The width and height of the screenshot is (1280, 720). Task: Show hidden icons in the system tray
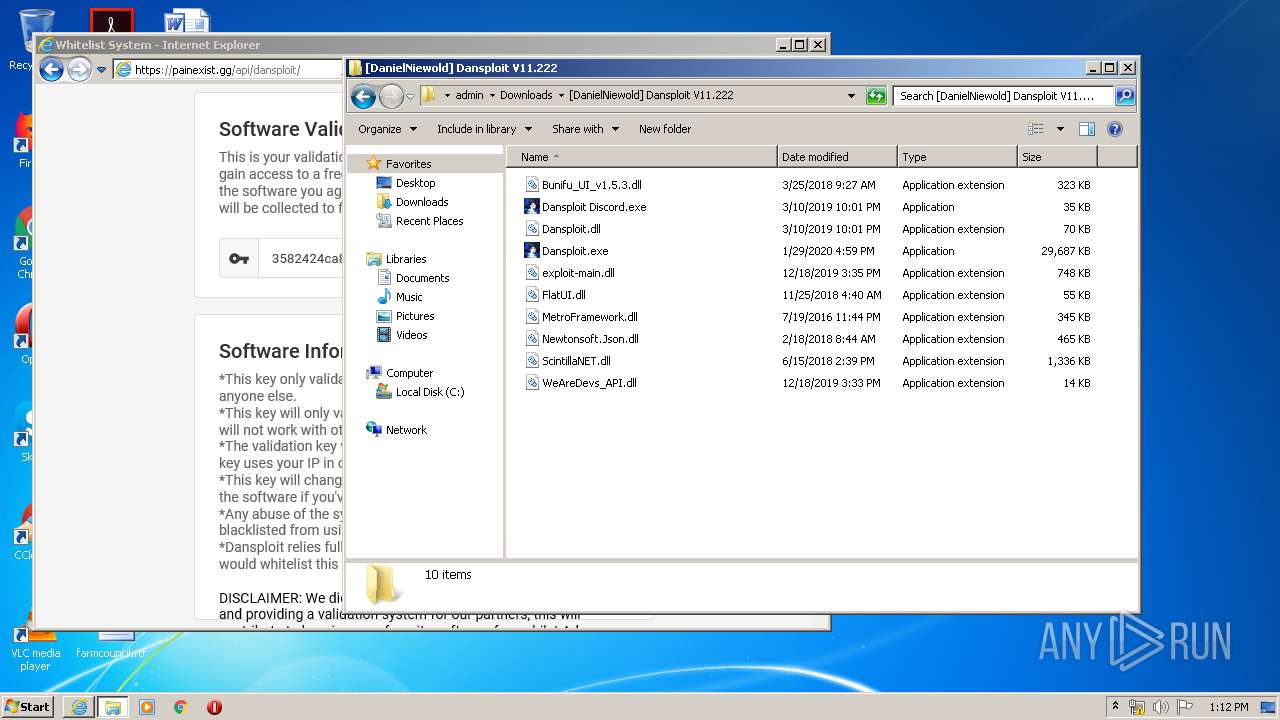point(1115,707)
